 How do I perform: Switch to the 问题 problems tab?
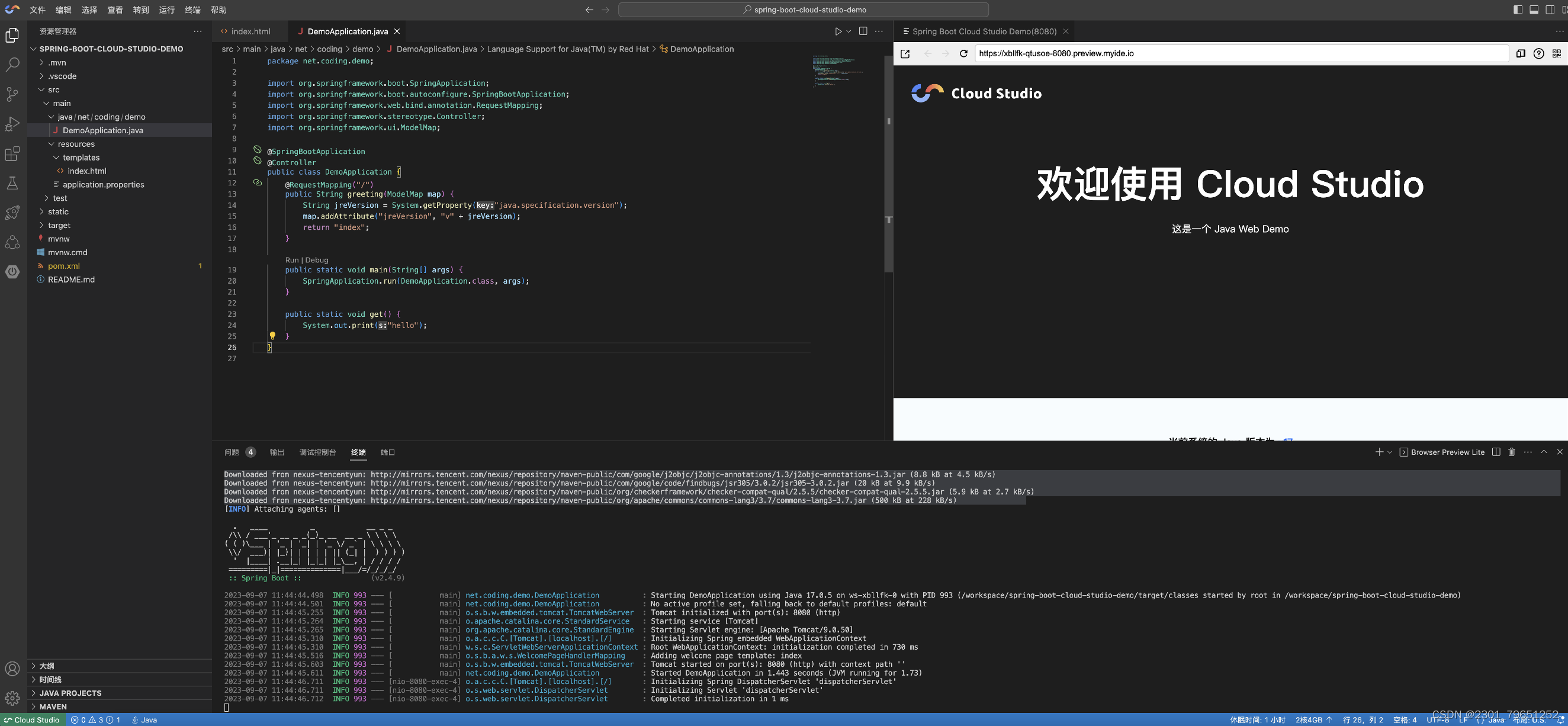239,452
